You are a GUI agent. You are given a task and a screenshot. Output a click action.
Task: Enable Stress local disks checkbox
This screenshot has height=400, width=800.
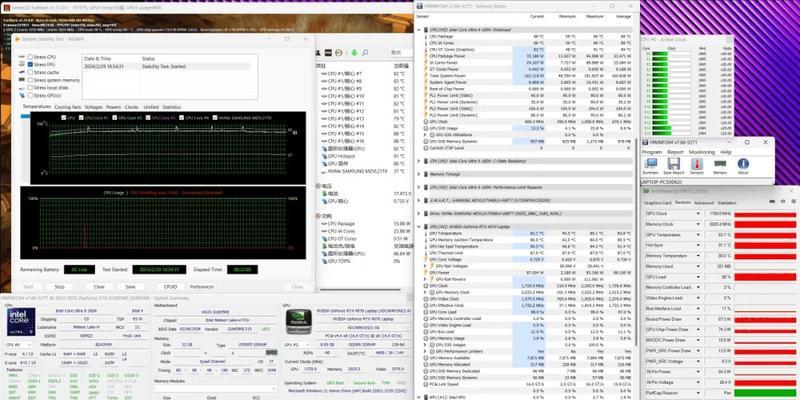(x=31, y=88)
